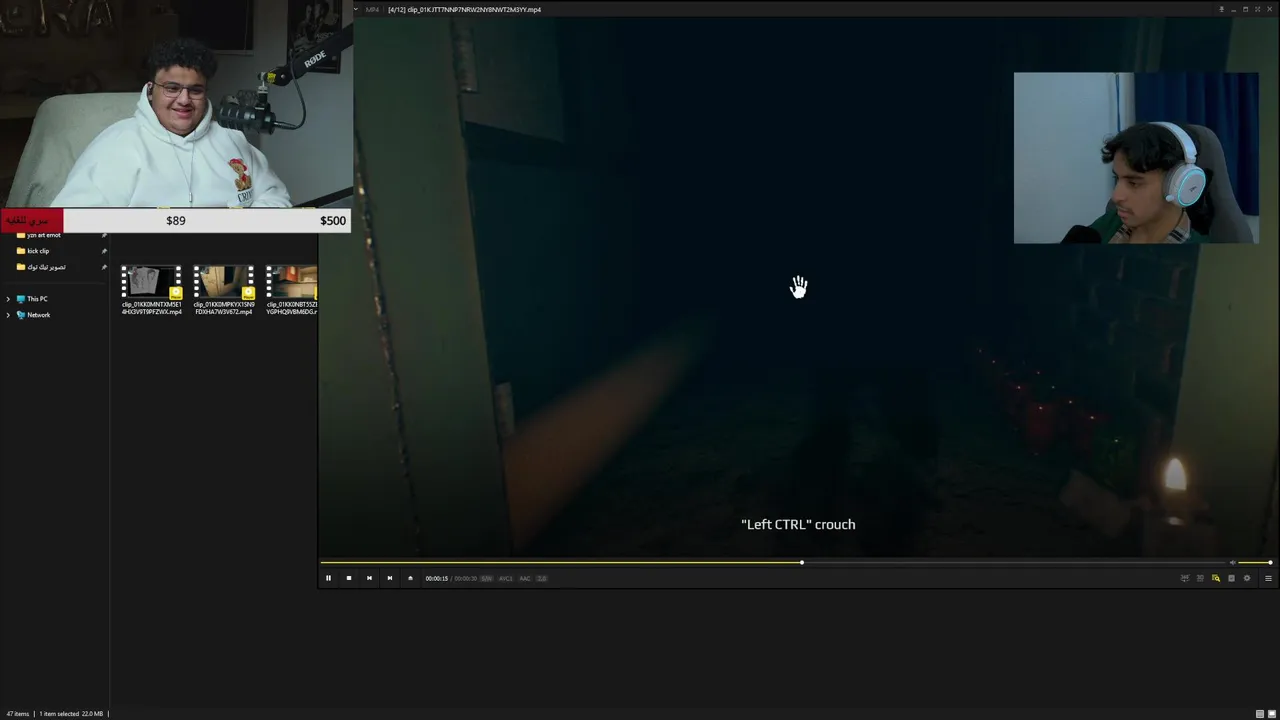This screenshot has height=720, width=1280.
Task: Click the '47 items' status bar text
Action: coord(17,714)
